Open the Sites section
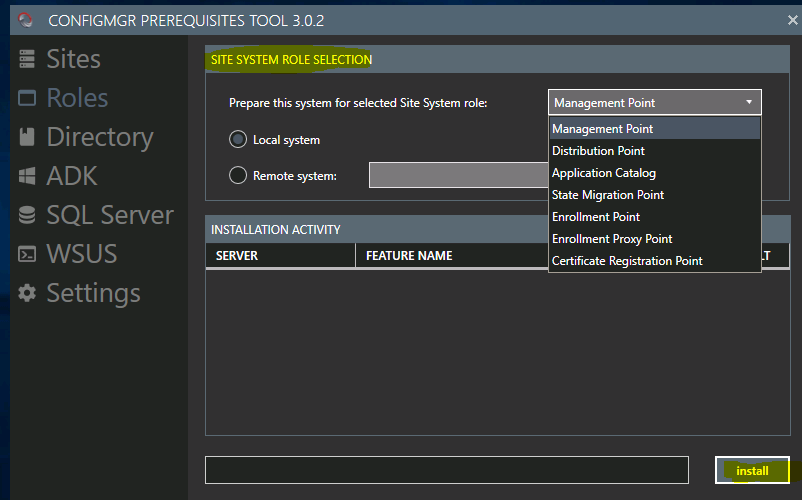This screenshot has width=802, height=500. [74, 59]
